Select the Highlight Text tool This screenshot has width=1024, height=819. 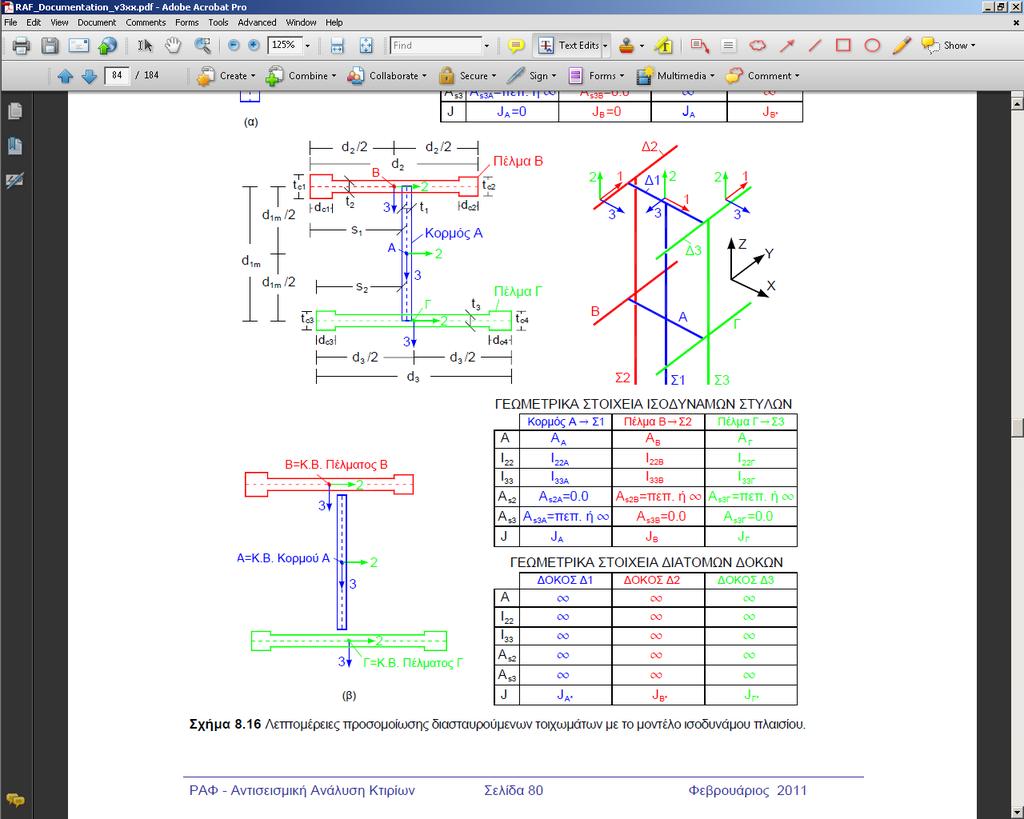pos(664,45)
